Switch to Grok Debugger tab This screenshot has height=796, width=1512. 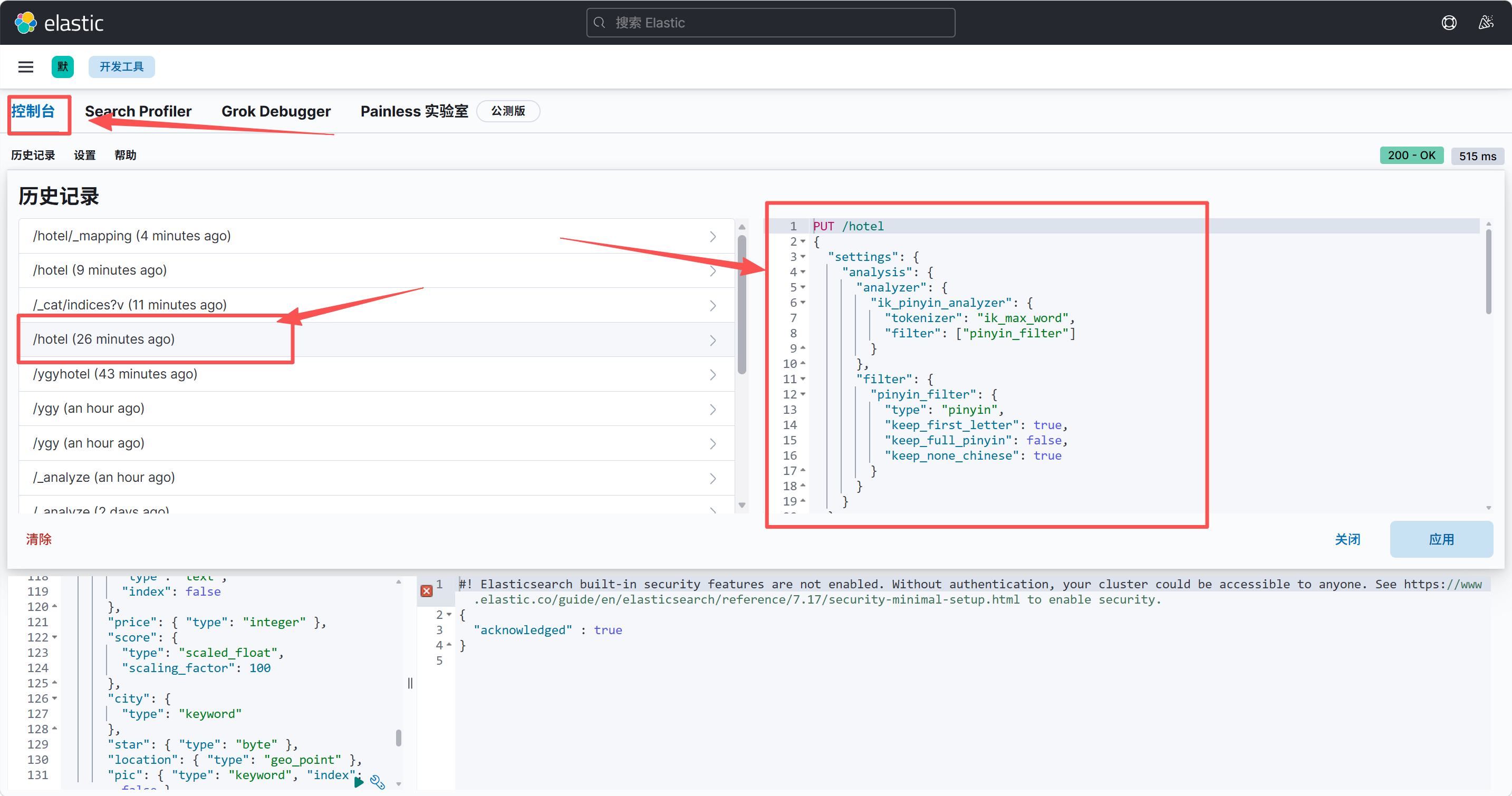(x=276, y=111)
